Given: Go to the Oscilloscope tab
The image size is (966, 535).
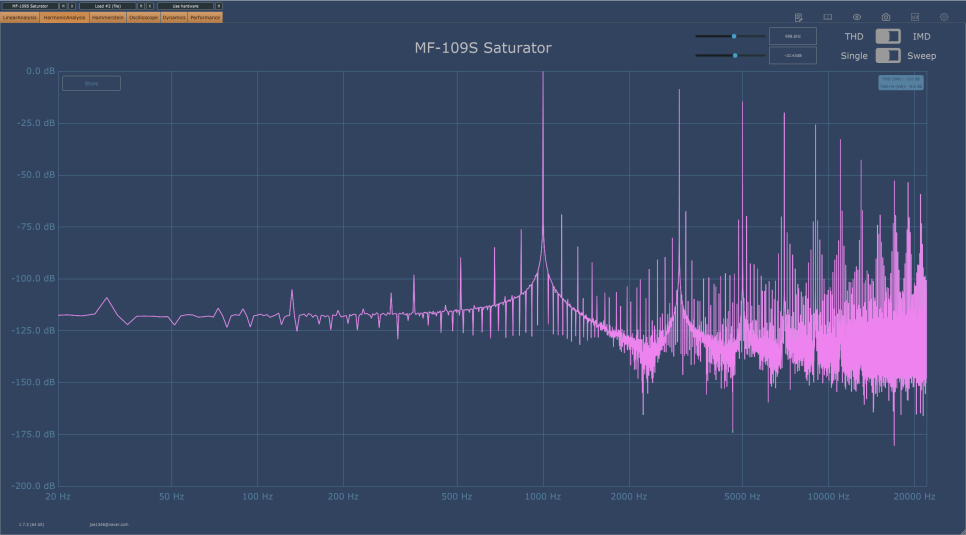Looking at the screenshot, I should (x=144, y=17).
